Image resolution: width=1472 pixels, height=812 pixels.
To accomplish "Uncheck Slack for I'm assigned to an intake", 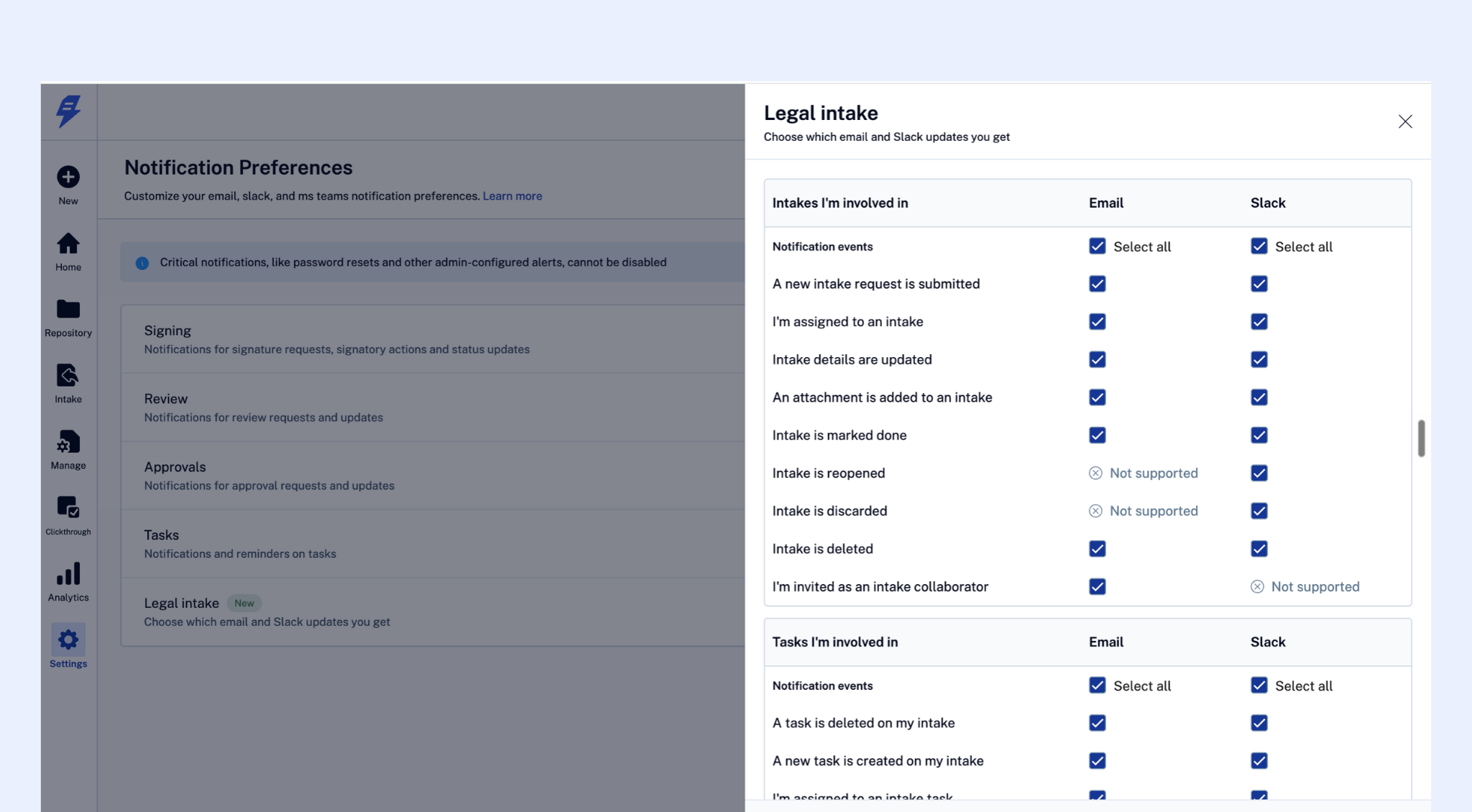I will coord(1259,322).
